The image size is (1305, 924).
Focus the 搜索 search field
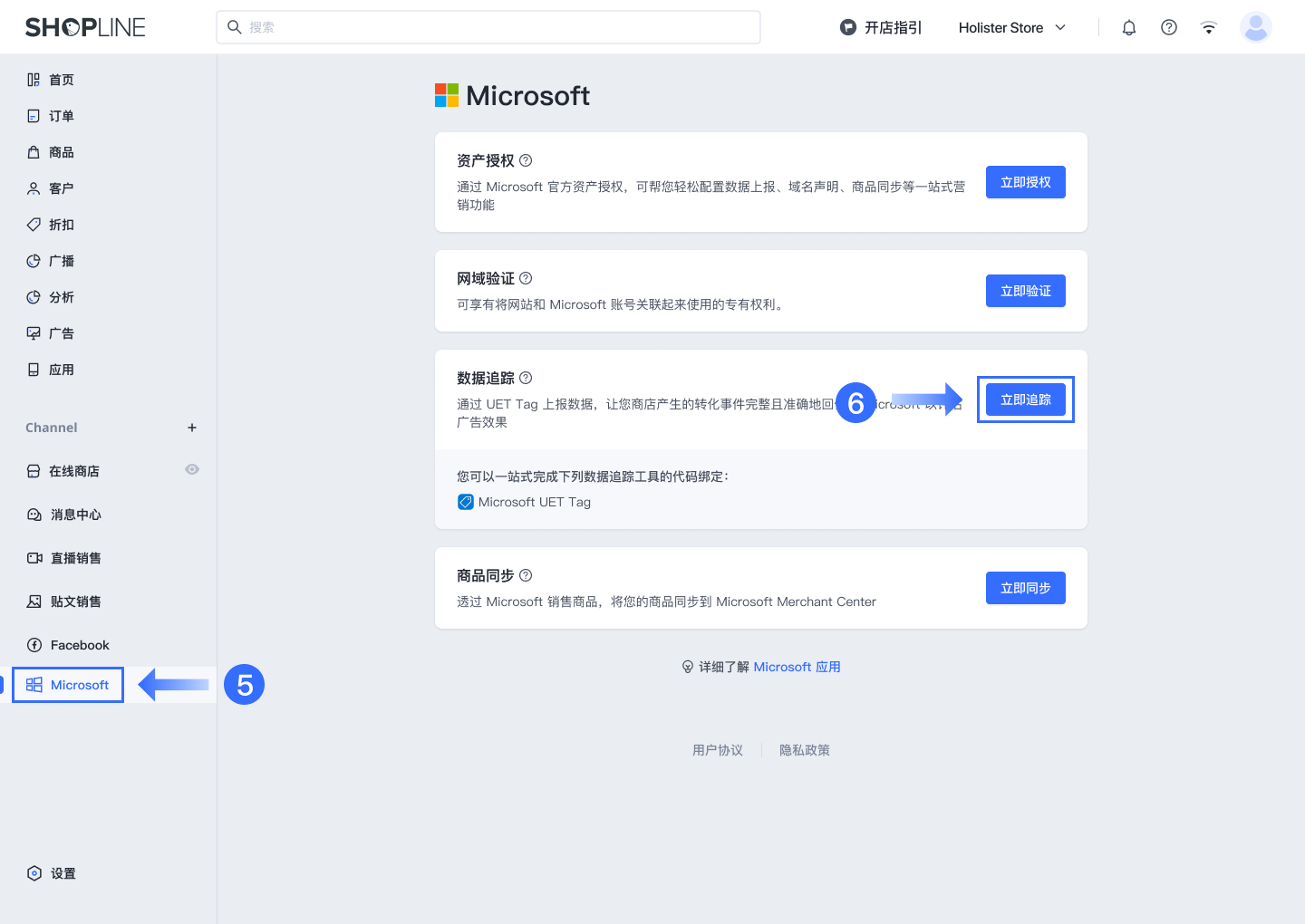click(488, 27)
